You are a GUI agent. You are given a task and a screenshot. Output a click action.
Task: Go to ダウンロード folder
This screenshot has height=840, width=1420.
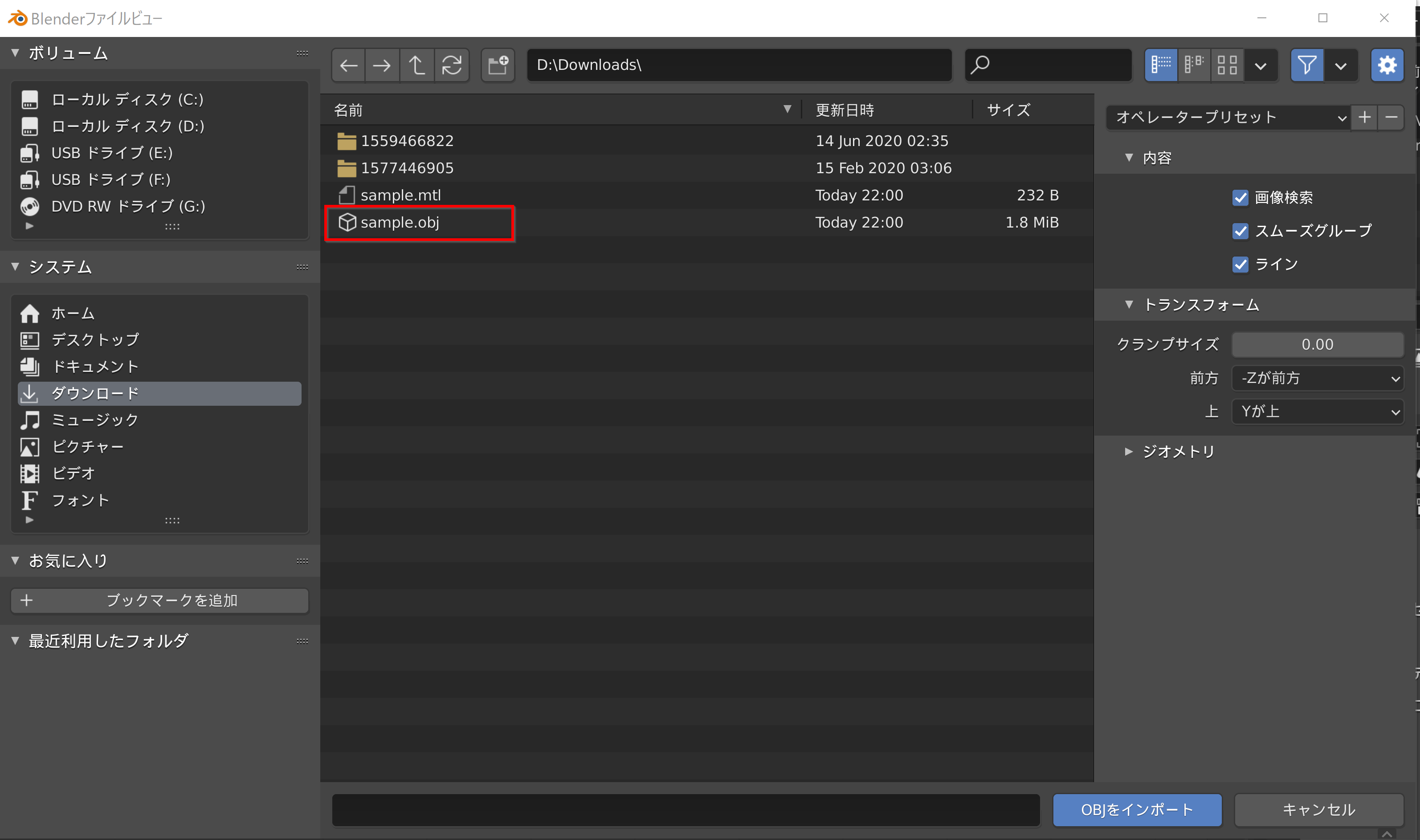point(159,393)
